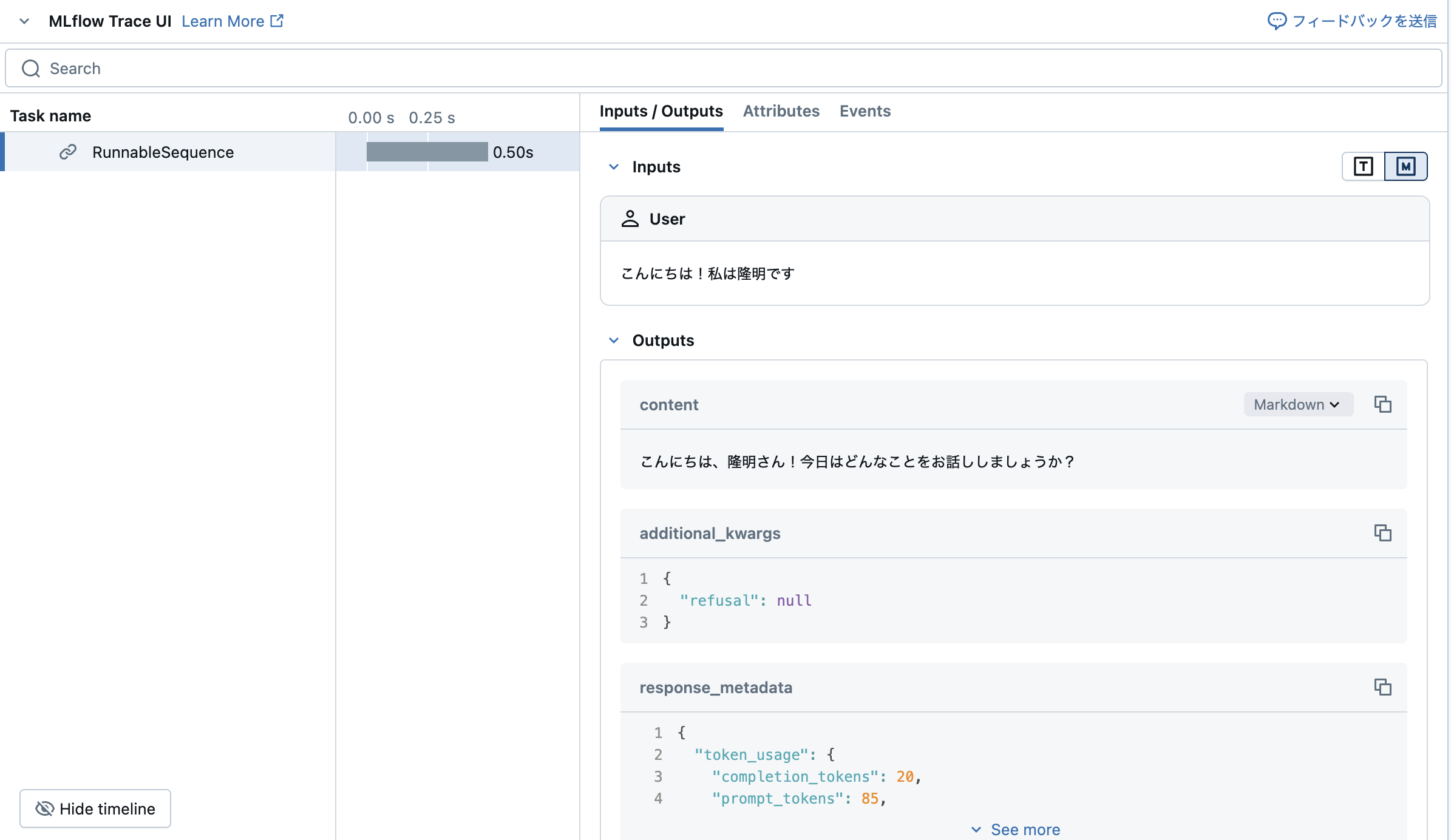The image size is (1451, 840).
Task: Expand See more in response_metadata
Action: tap(1015, 829)
